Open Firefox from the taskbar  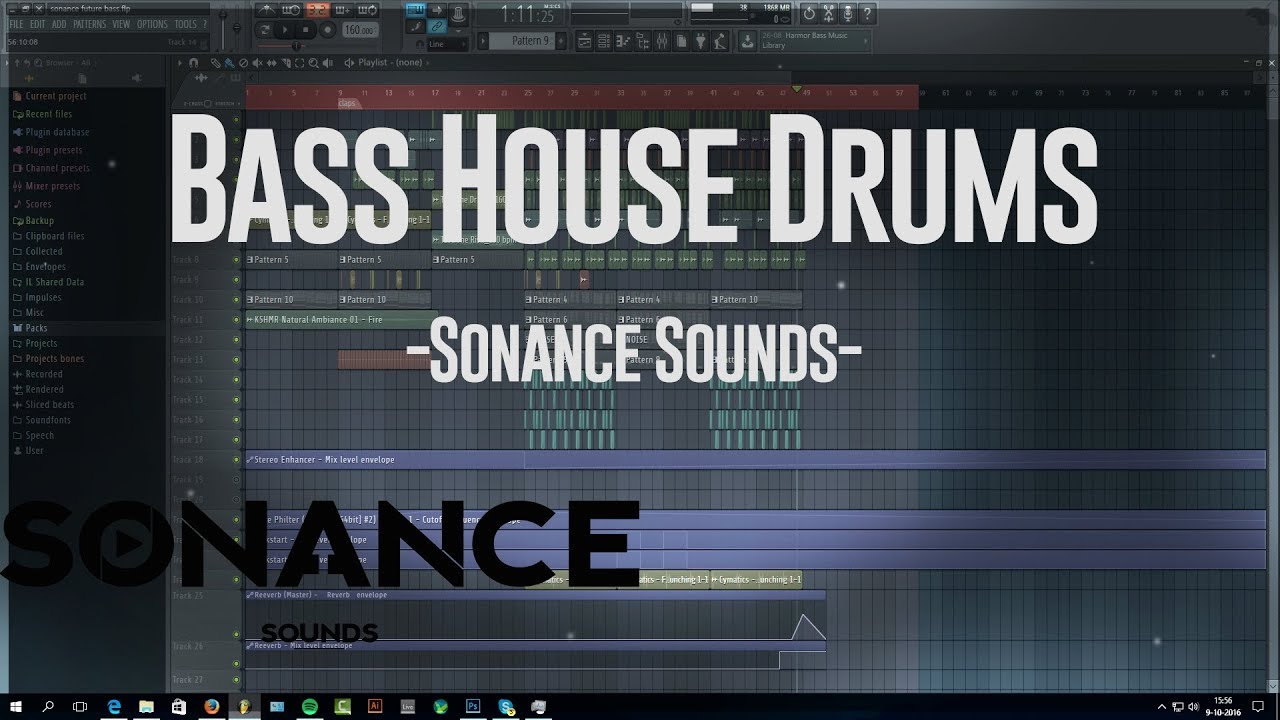(211, 706)
